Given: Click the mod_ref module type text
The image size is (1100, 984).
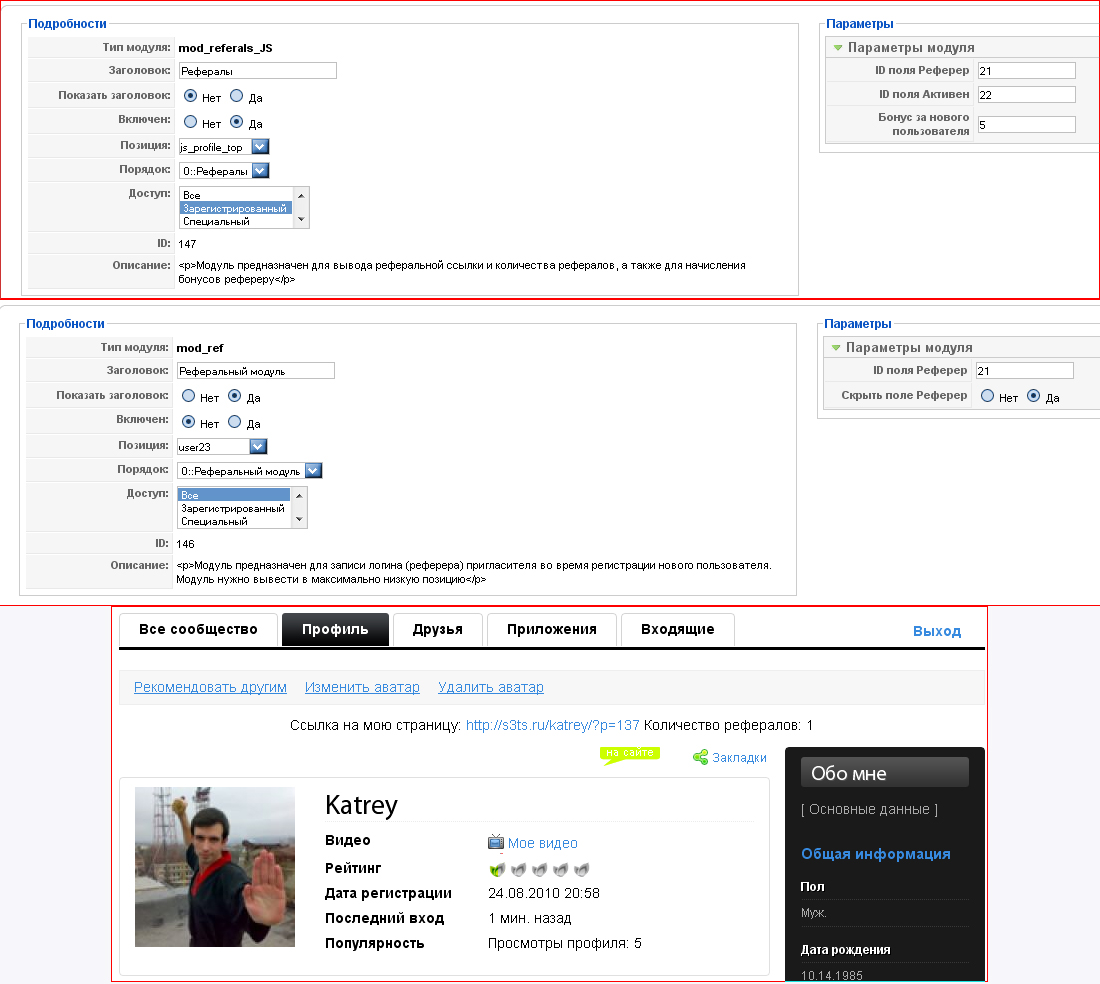Looking at the screenshot, I should 200,349.
